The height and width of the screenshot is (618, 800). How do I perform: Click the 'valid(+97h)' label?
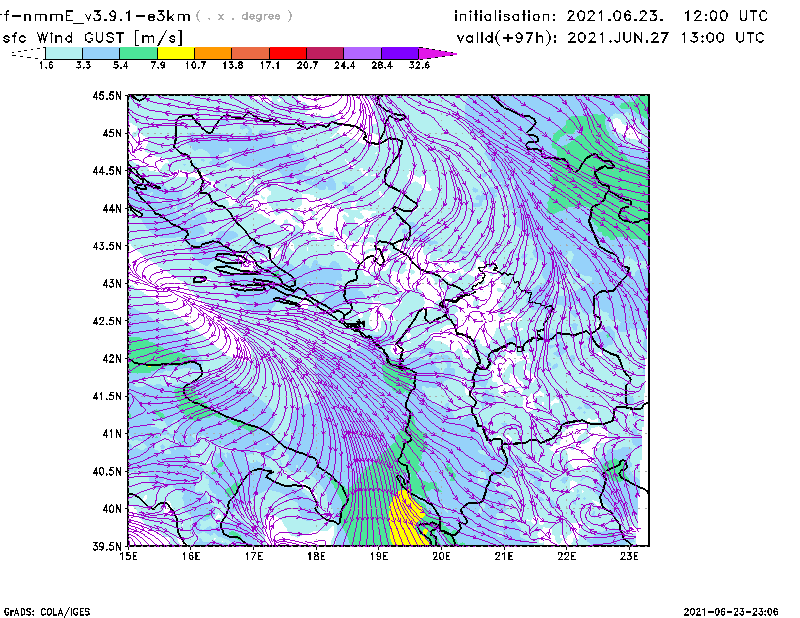coord(507,38)
